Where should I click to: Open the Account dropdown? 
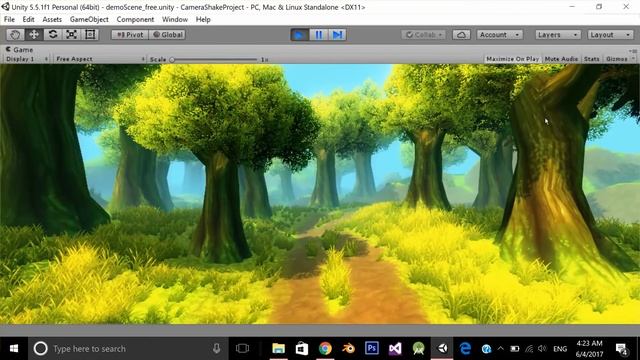[x=500, y=35]
